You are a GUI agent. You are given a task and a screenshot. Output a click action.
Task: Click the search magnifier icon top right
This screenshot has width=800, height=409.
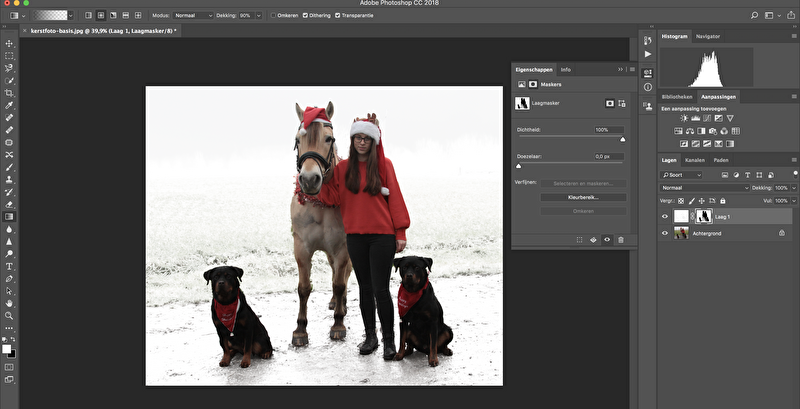pos(755,15)
